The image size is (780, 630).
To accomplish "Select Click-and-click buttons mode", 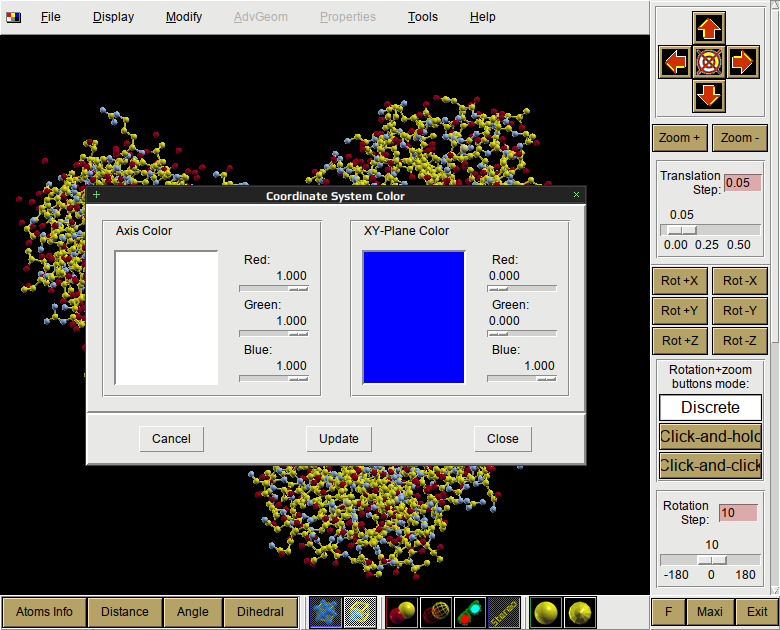I will [710, 465].
